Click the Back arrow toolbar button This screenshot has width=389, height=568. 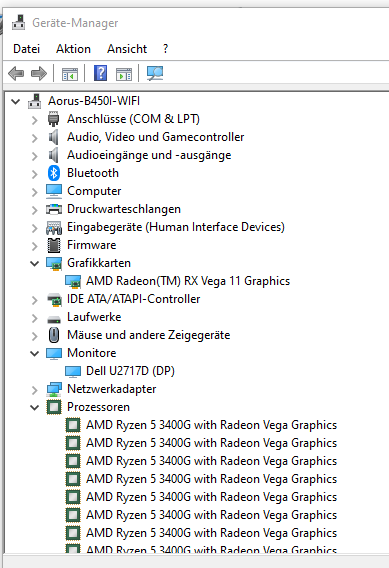click(16, 74)
